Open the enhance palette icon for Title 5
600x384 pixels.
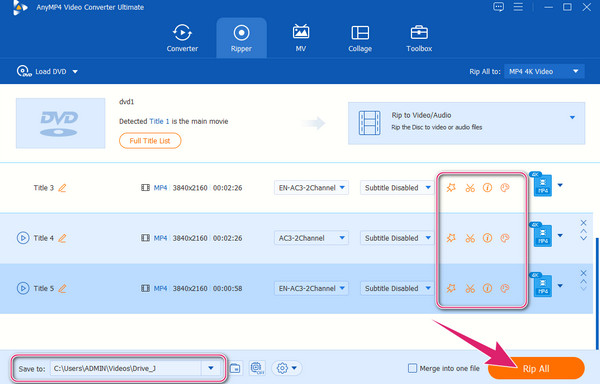tap(505, 288)
